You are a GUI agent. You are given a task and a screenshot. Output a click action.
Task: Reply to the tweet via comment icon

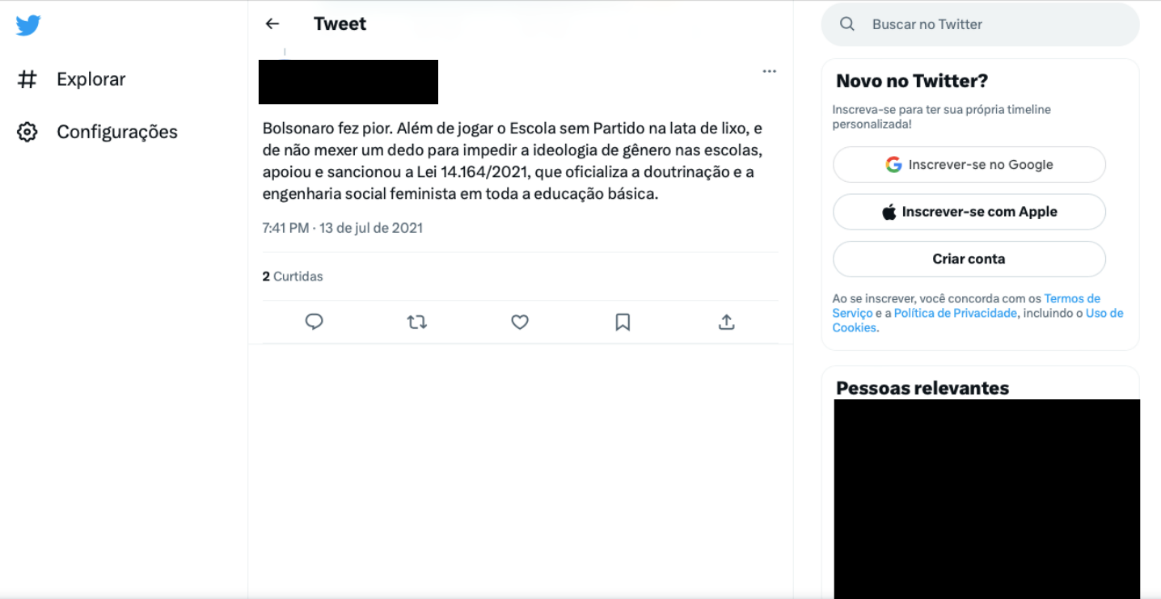pos(314,321)
